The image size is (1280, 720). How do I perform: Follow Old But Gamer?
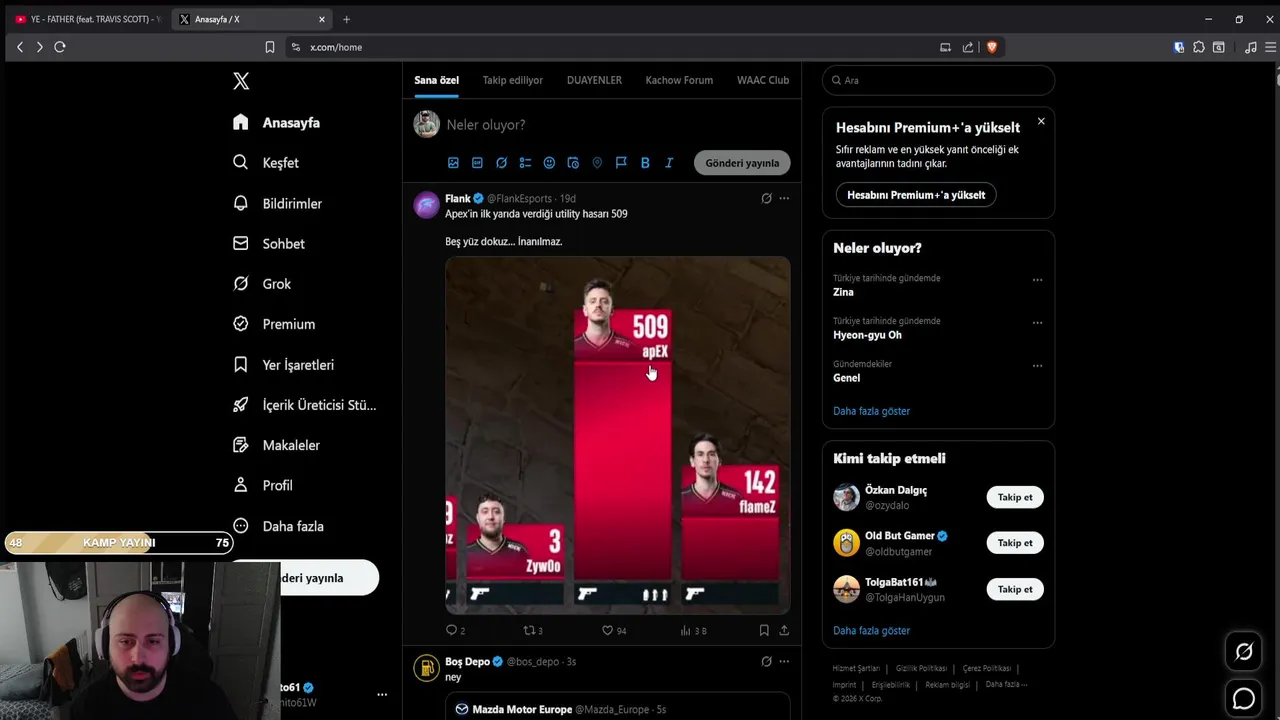point(1015,543)
